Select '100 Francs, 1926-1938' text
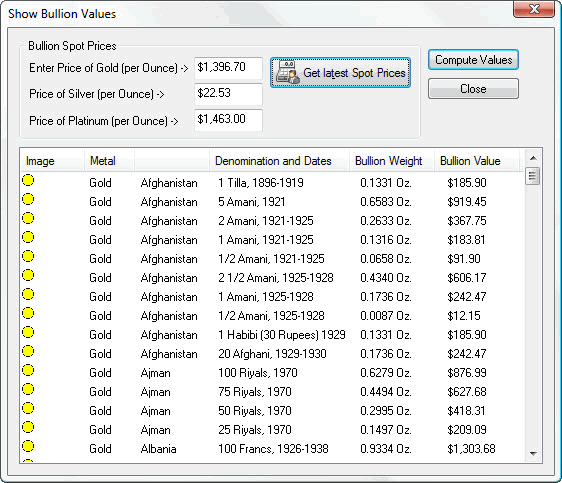562x483 pixels. (273, 449)
